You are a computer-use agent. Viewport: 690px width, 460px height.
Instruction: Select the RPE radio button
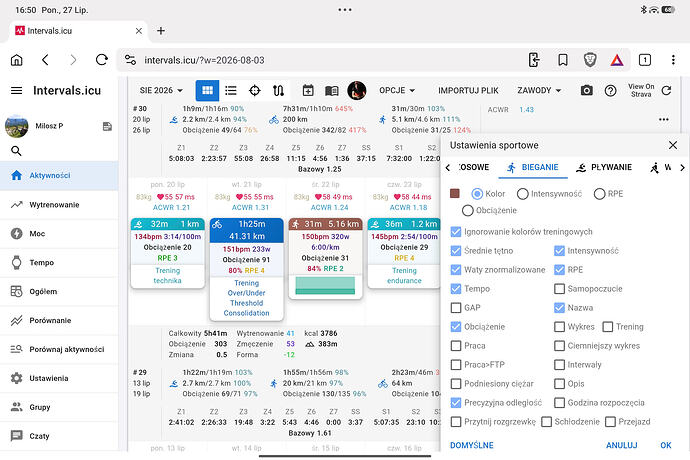[x=599, y=194]
